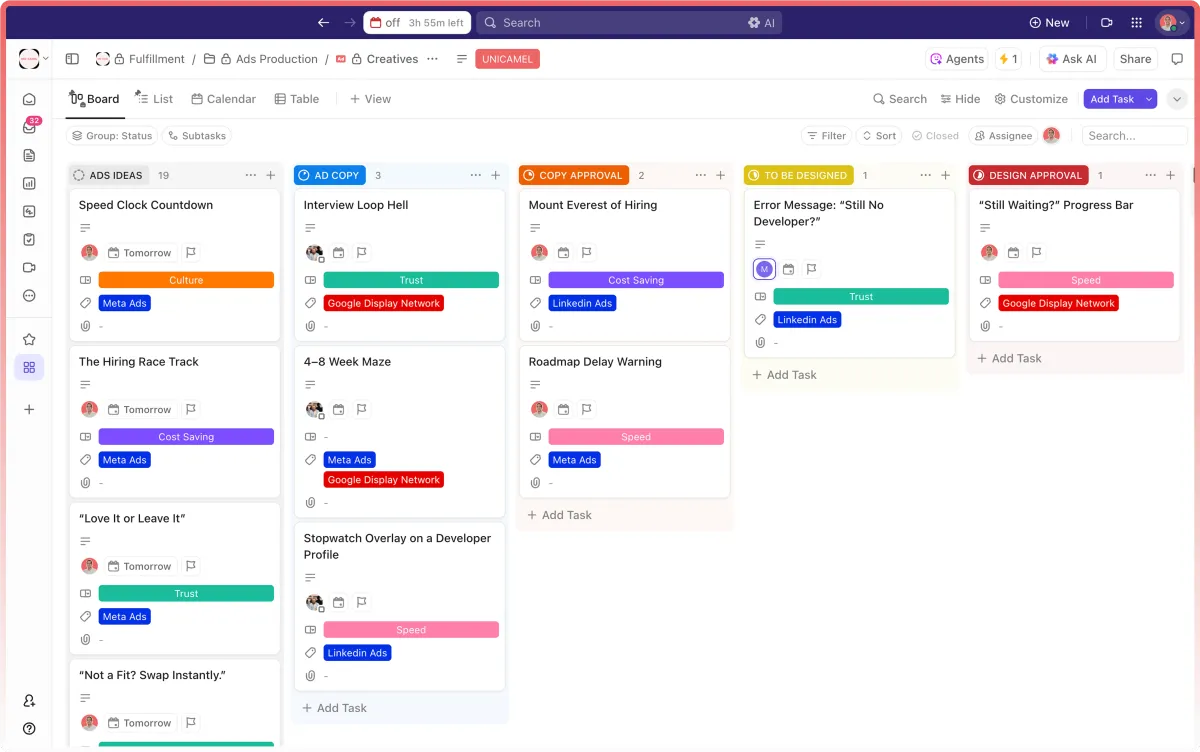
Task: Open Clips video icon in sidebar
Action: pos(29,267)
